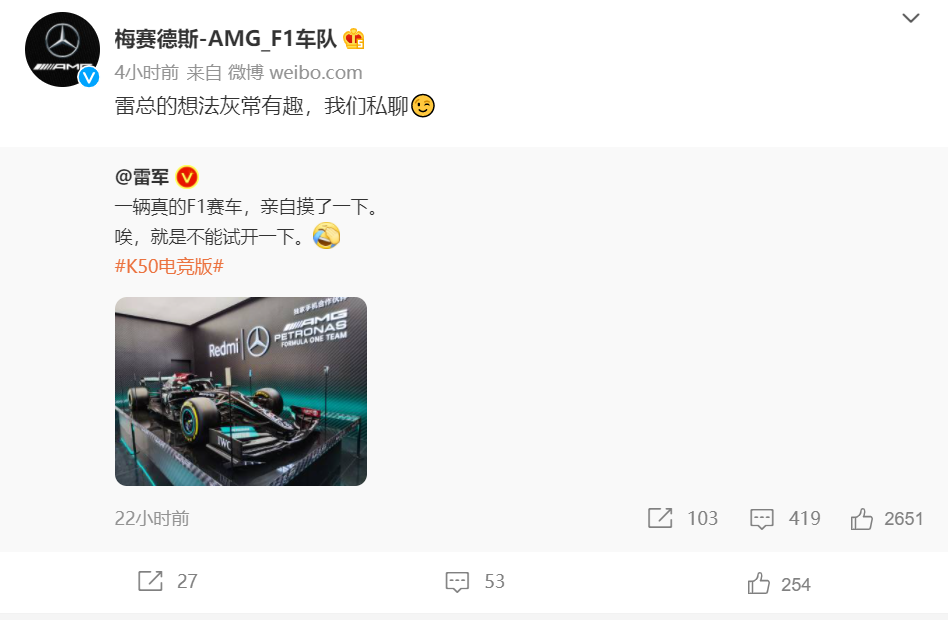
Task: Click the 22小时前 original post timestamp
Action: [x=152, y=518]
